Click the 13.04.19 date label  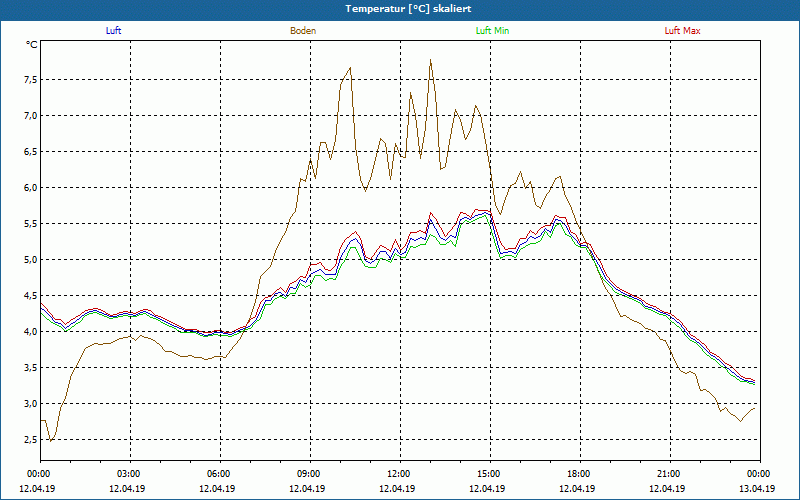[757, 489]
